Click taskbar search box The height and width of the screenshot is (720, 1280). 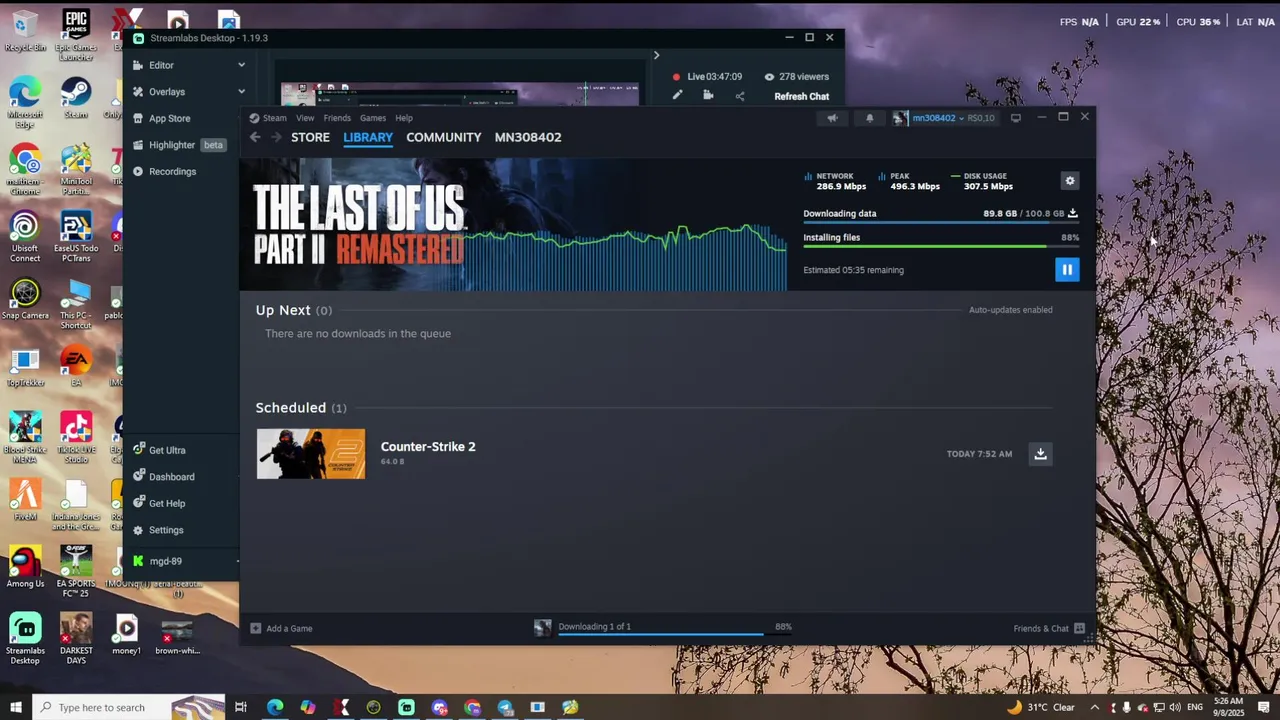128,707
